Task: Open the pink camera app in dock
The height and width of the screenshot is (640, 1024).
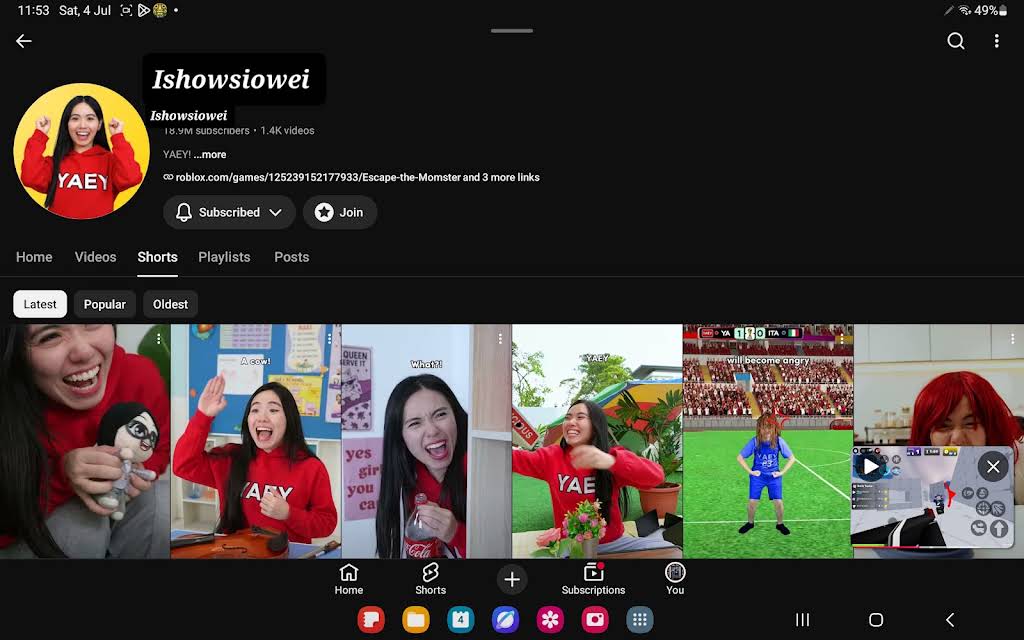Action: point(595,620)
